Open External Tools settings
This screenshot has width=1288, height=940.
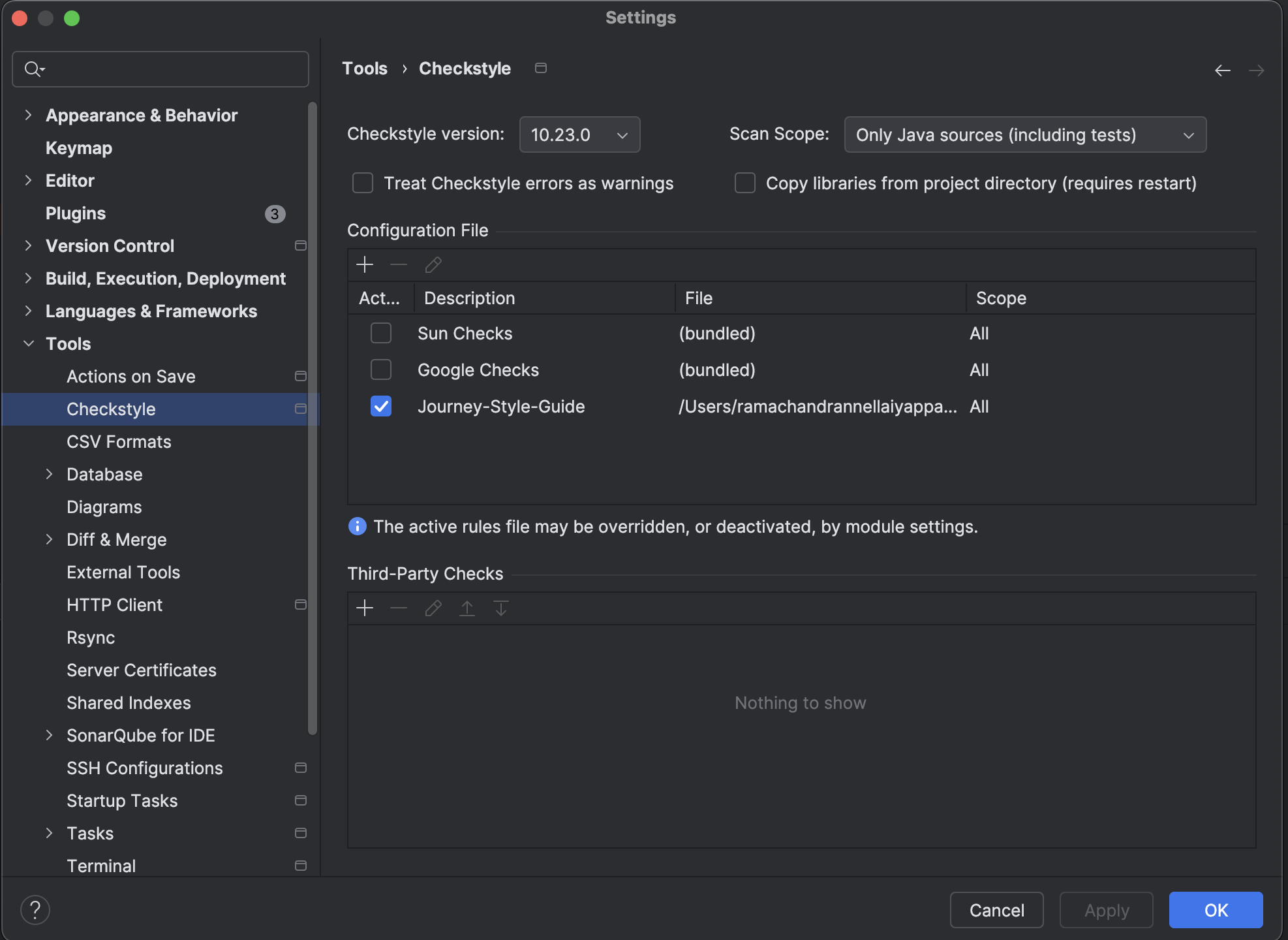point(123,572)
